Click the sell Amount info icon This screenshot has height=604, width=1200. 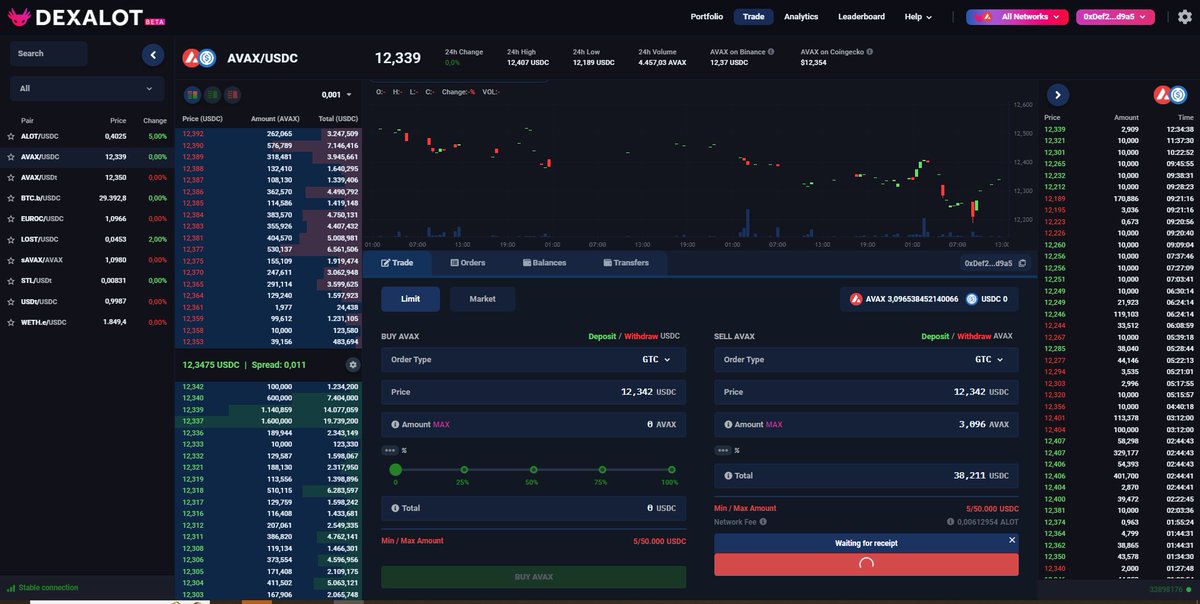728,425
